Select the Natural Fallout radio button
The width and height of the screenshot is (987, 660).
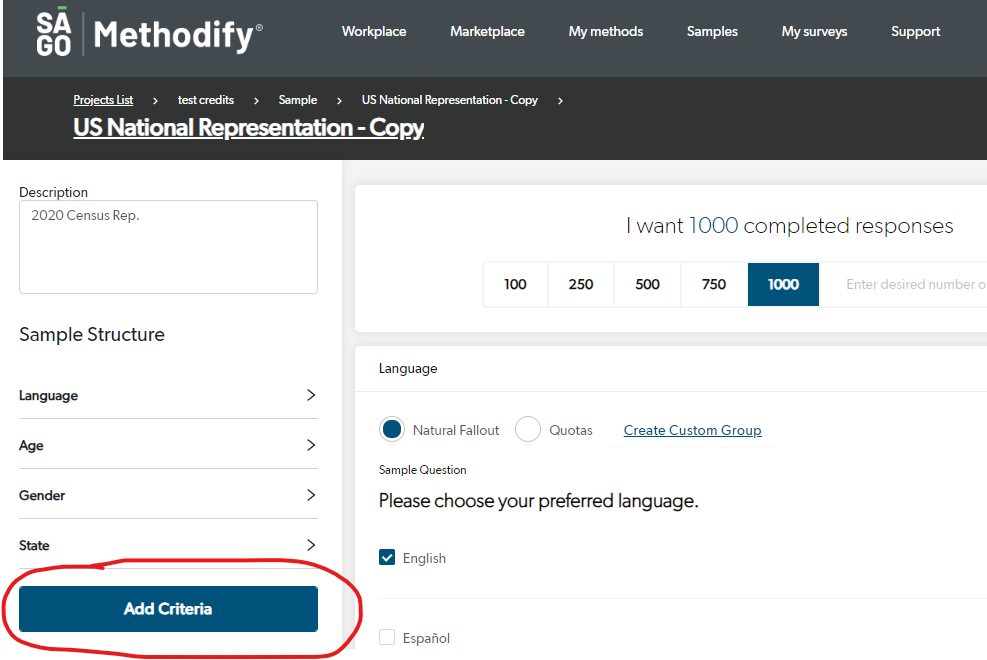[392, 430]
